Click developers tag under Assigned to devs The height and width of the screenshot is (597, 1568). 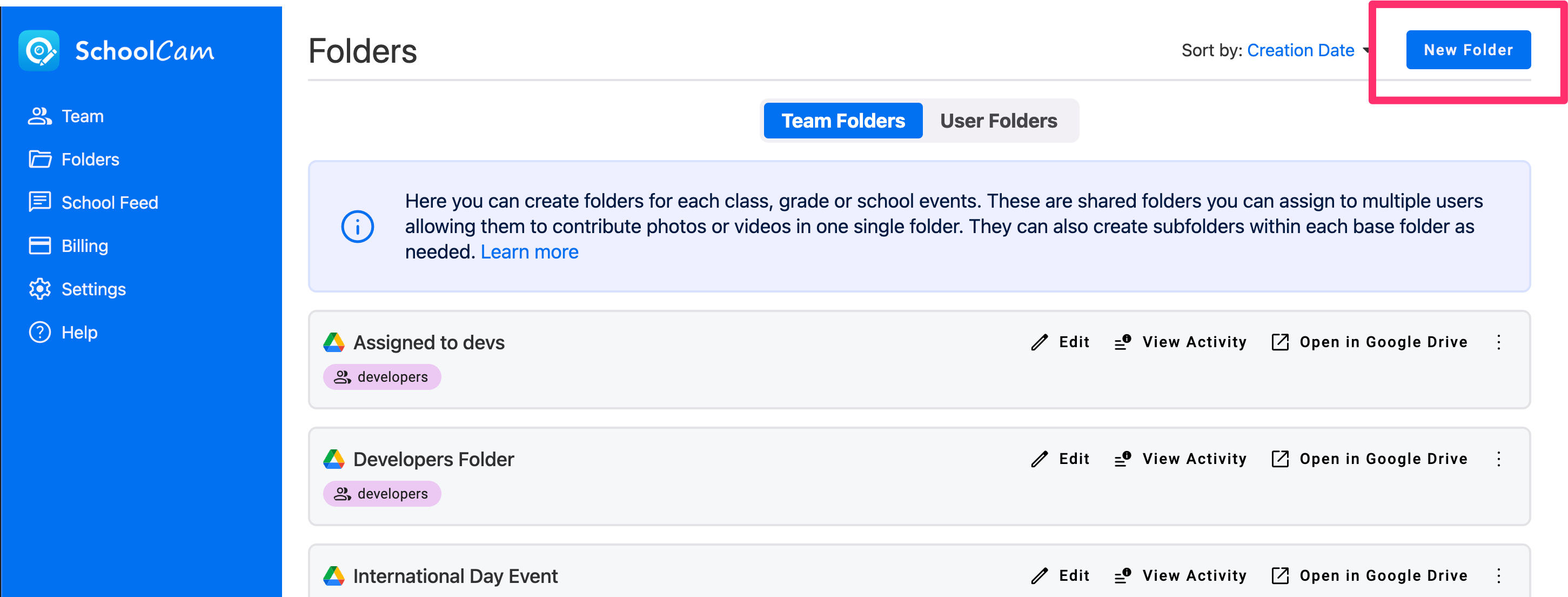[381, 377]
